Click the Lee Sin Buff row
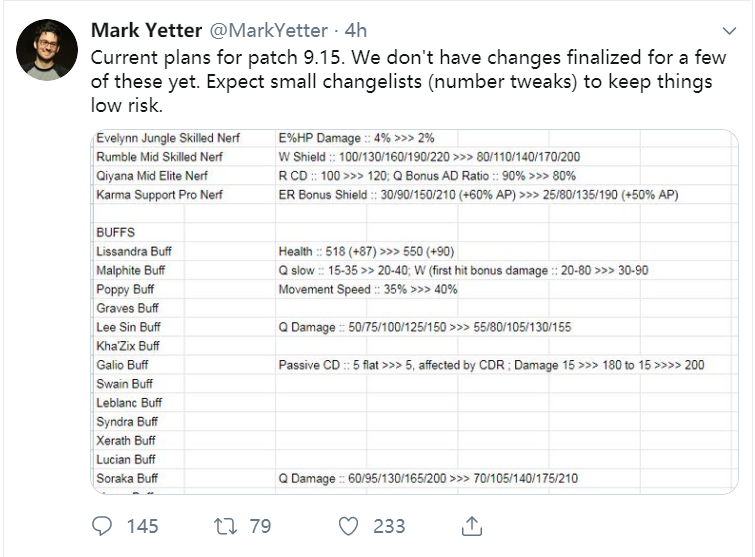The image size is (755, 557). coord(415,327)
